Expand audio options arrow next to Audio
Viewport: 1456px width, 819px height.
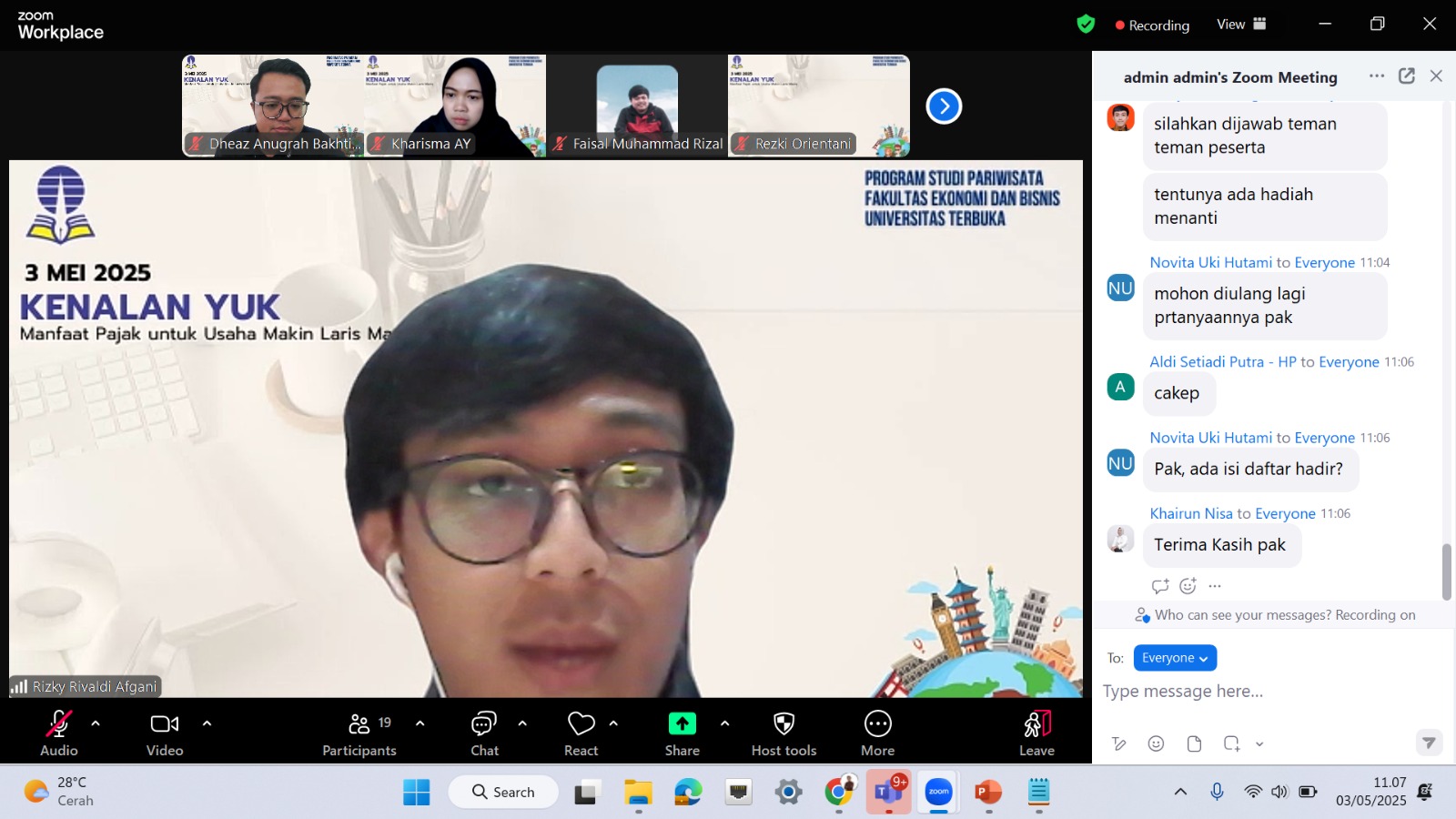(96, 723)
